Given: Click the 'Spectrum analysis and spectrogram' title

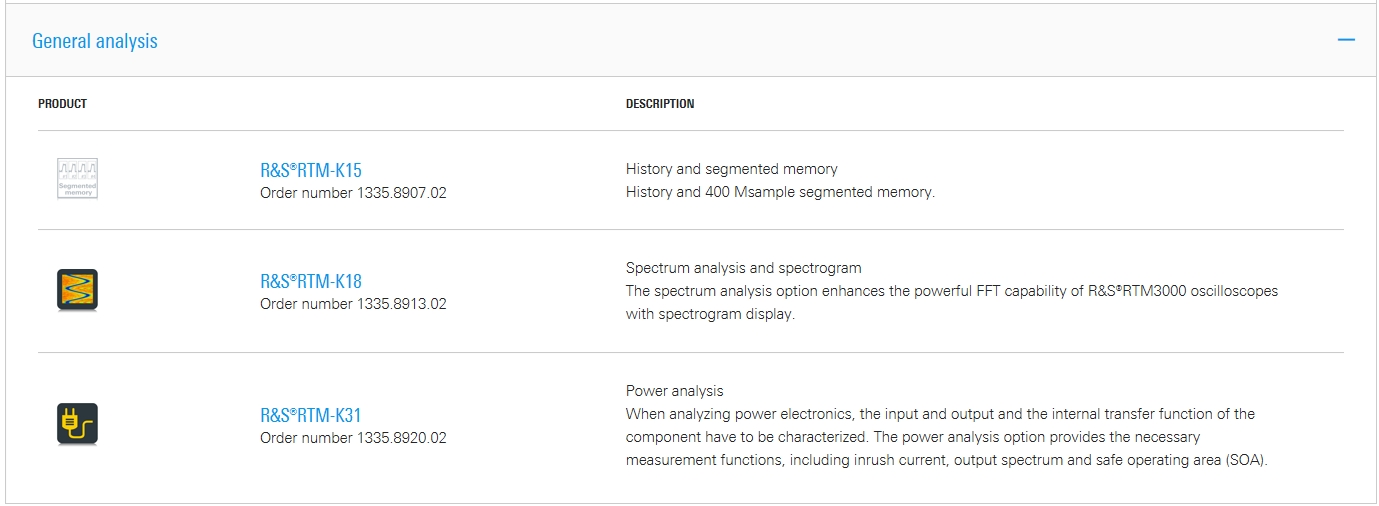Looking at the screenshot, I should [x=744, y=268].
